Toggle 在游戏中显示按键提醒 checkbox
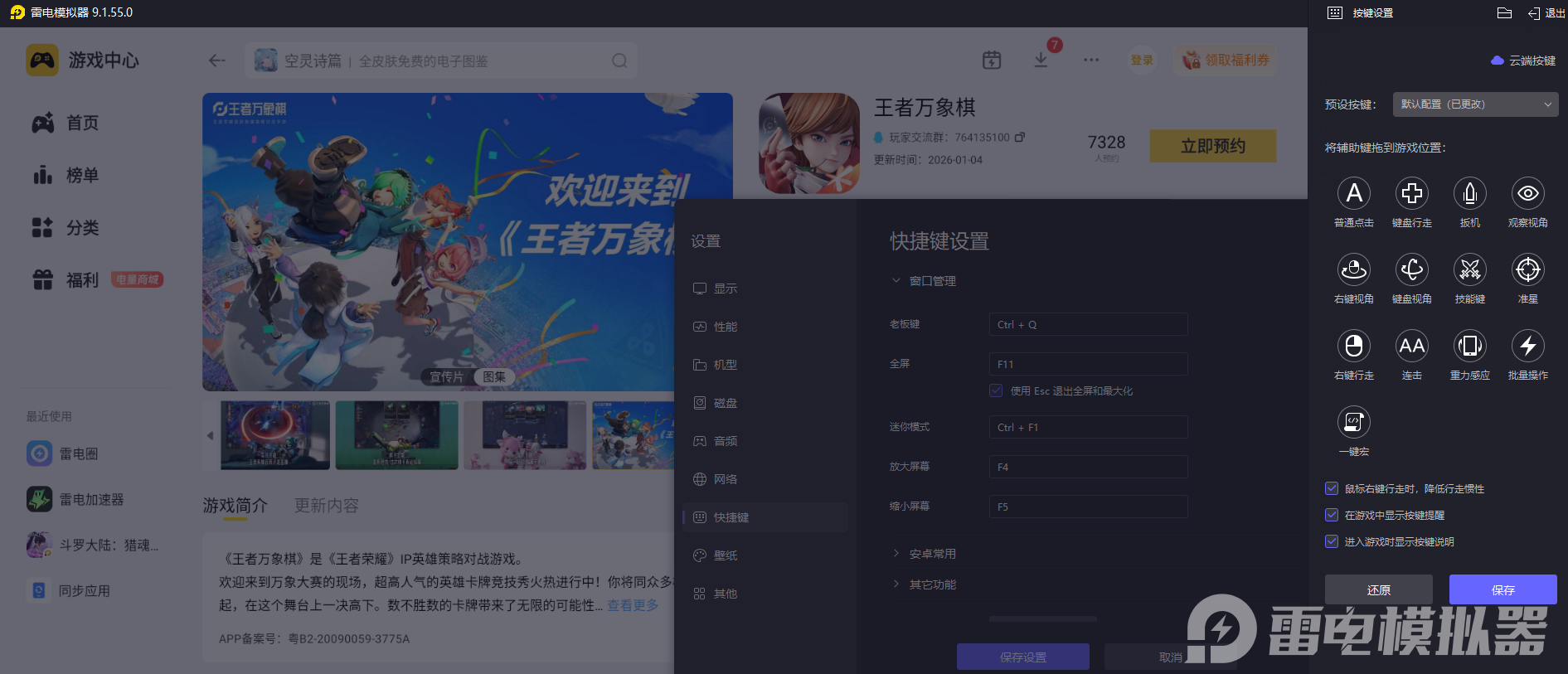The width and height of the screenshot is (1568, 674). [1332, 515]
